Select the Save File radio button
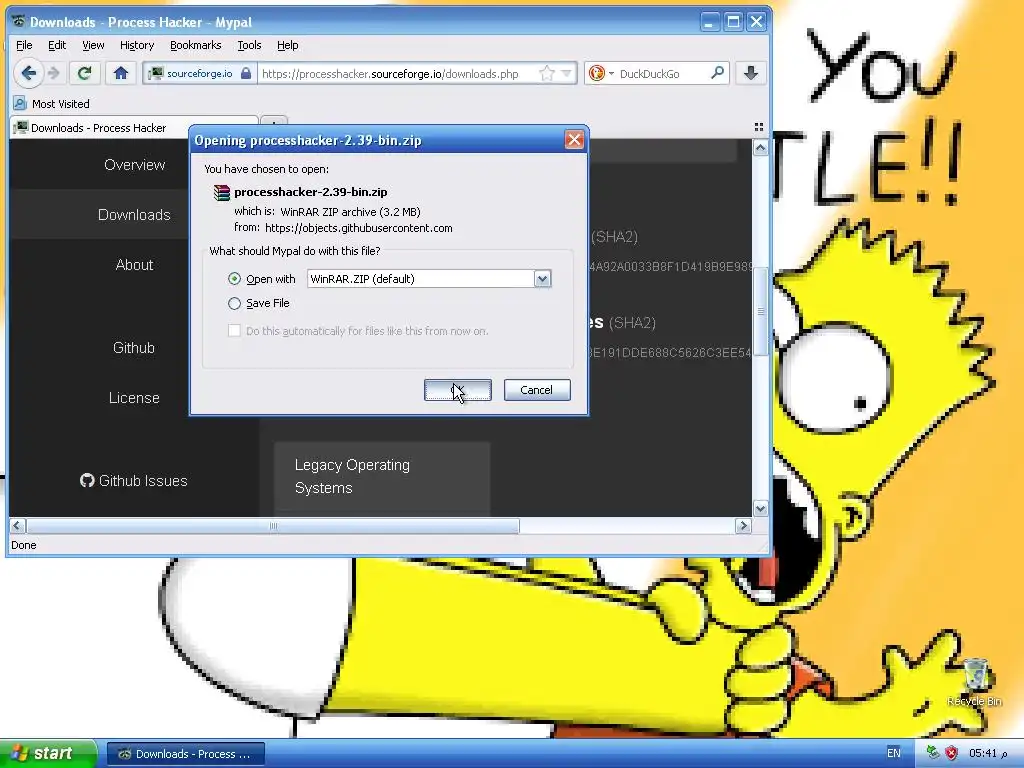This screenshot has height=768, width=1024. tap(234, 303)
